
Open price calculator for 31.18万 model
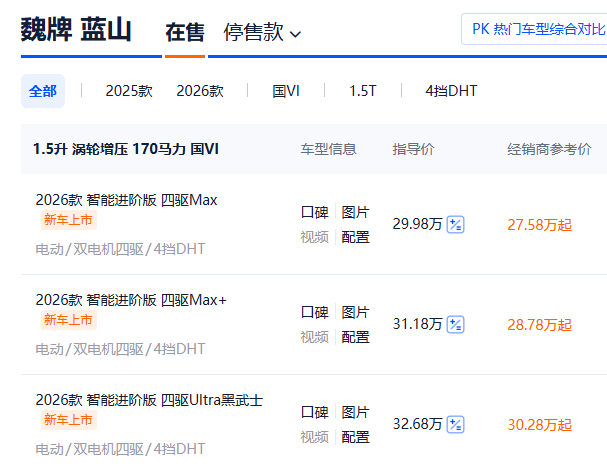455,324
